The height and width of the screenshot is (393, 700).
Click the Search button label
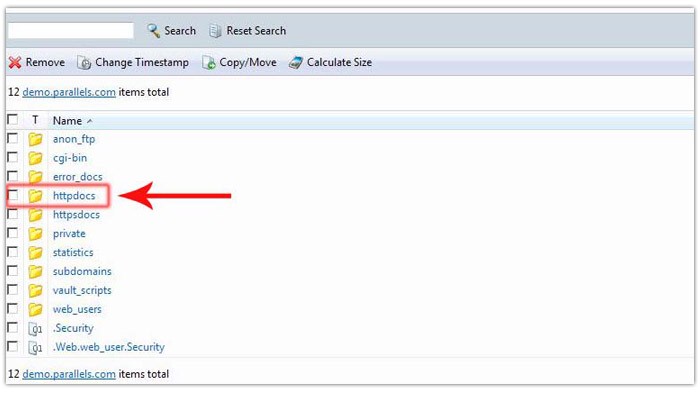(180, 31)
